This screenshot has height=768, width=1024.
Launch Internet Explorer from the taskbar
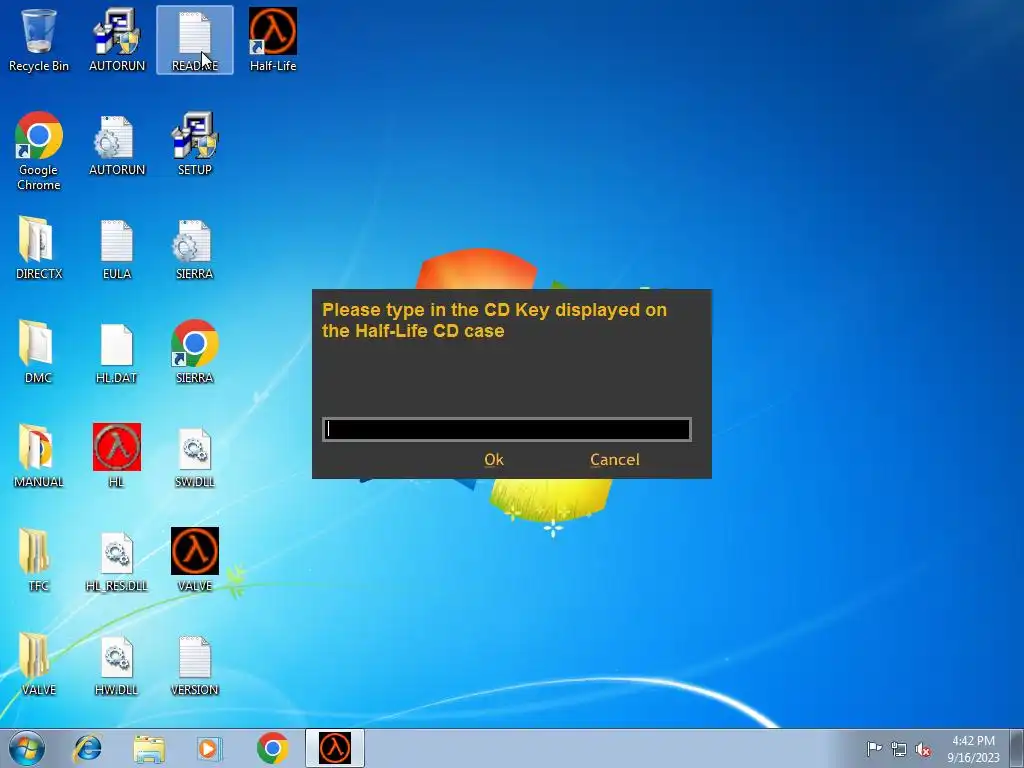[88, 748]
